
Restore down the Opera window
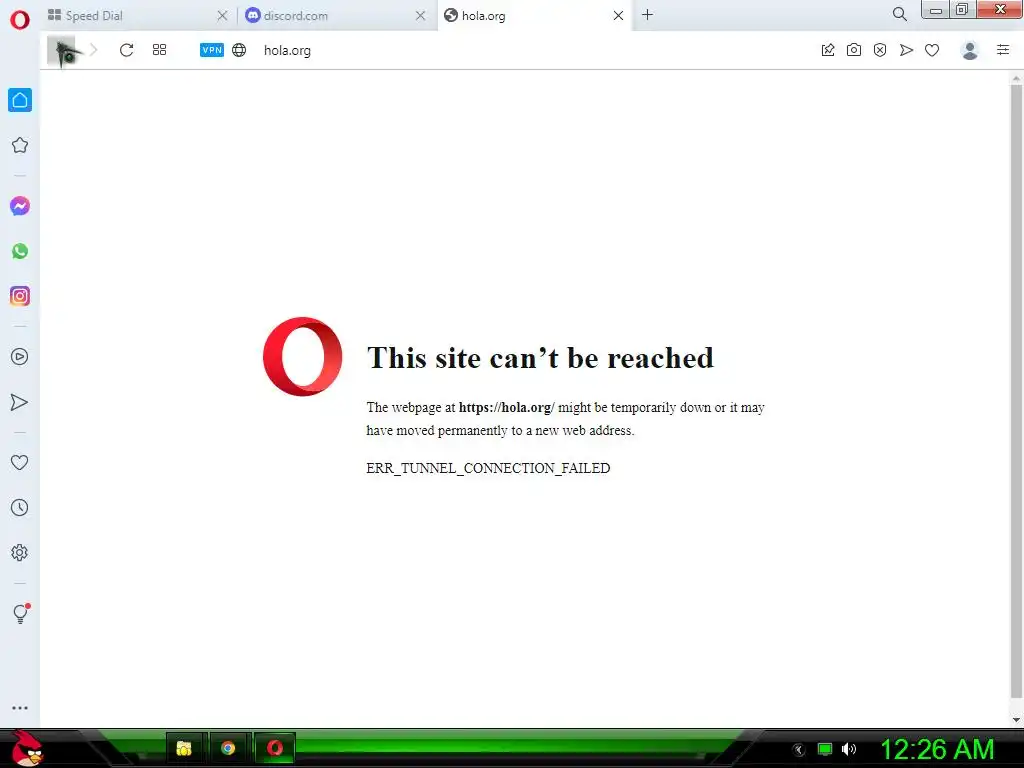962,10
